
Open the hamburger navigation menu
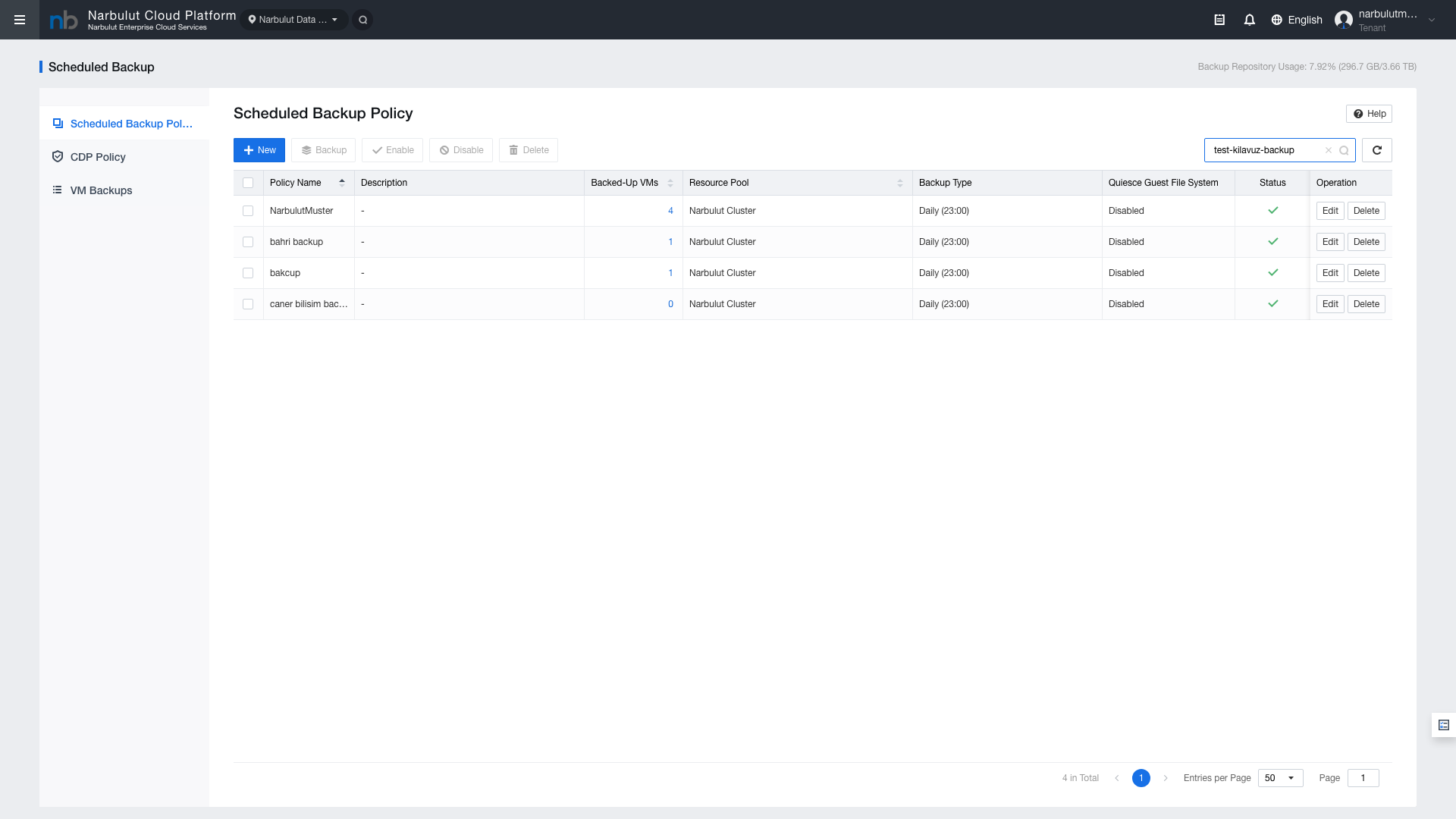point(20,20)
